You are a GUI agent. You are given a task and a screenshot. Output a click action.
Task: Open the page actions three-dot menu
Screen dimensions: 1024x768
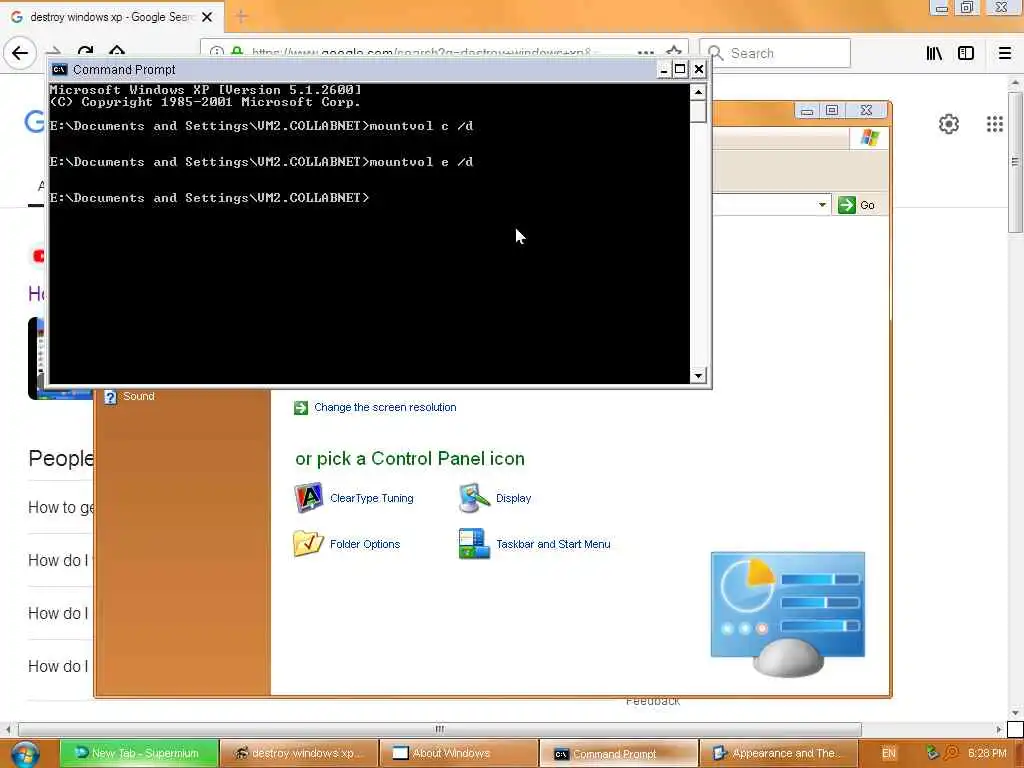(x=645, y=52)
